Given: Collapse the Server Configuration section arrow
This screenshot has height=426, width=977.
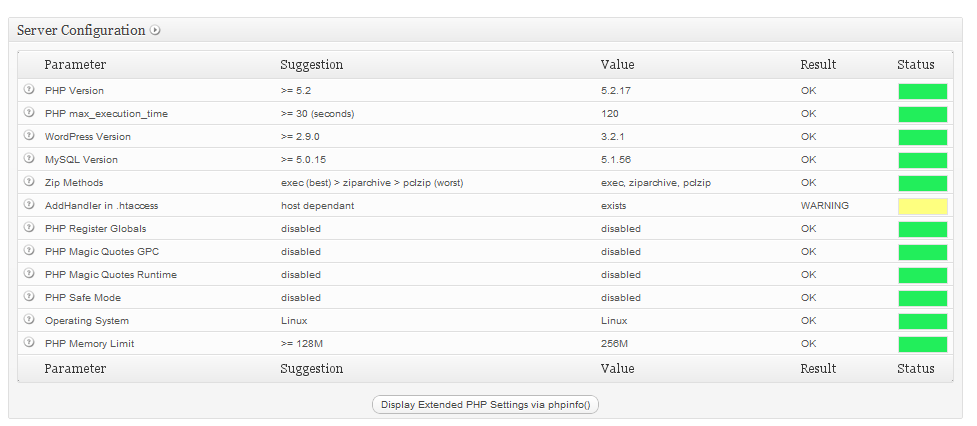Looking at the screenshot, I should point(155,30).
